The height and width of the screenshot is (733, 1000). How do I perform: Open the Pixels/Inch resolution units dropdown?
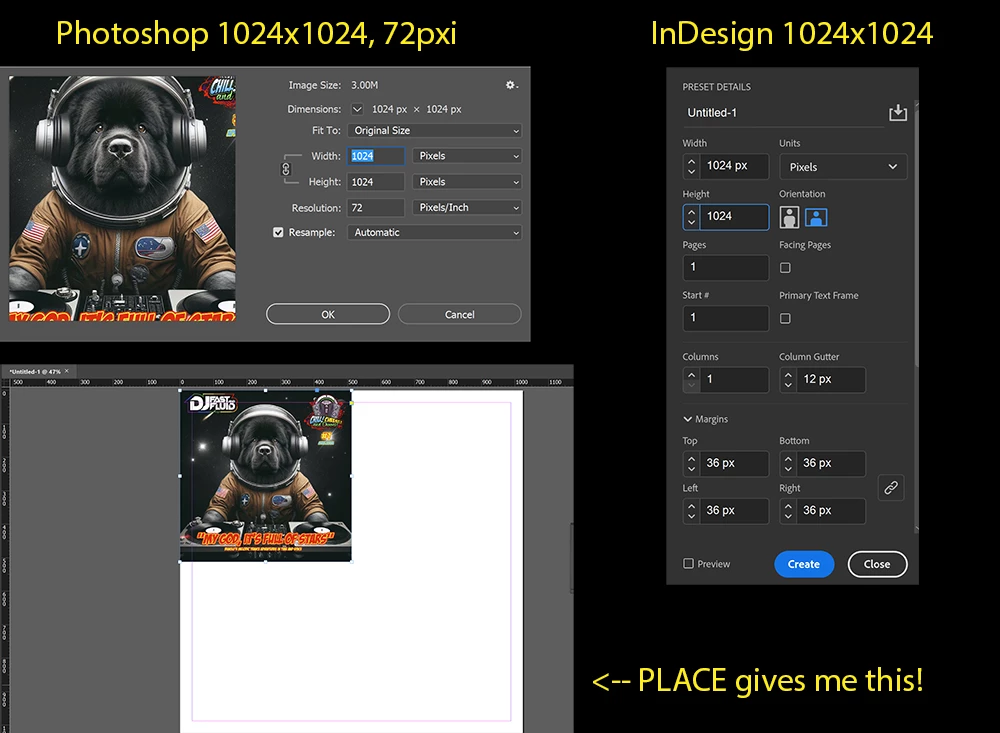click(467, 207)
